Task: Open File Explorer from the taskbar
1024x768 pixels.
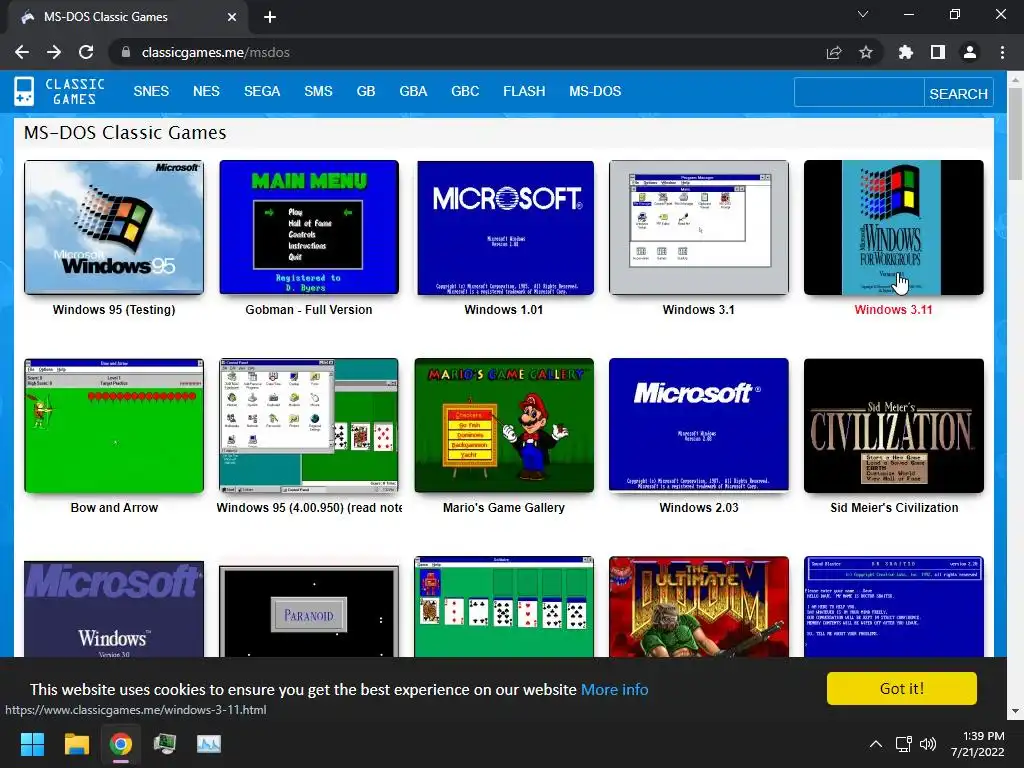Action: pos(76,744)
